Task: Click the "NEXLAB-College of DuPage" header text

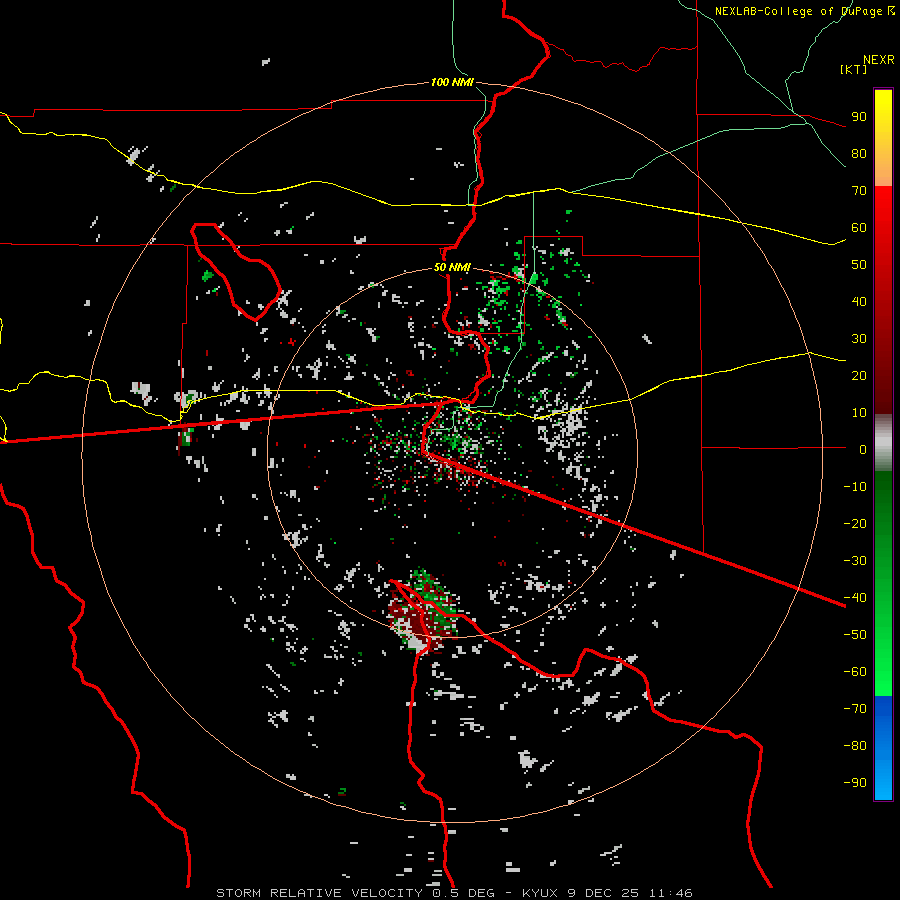Action: pyautogui.click(x=800, y=11)
